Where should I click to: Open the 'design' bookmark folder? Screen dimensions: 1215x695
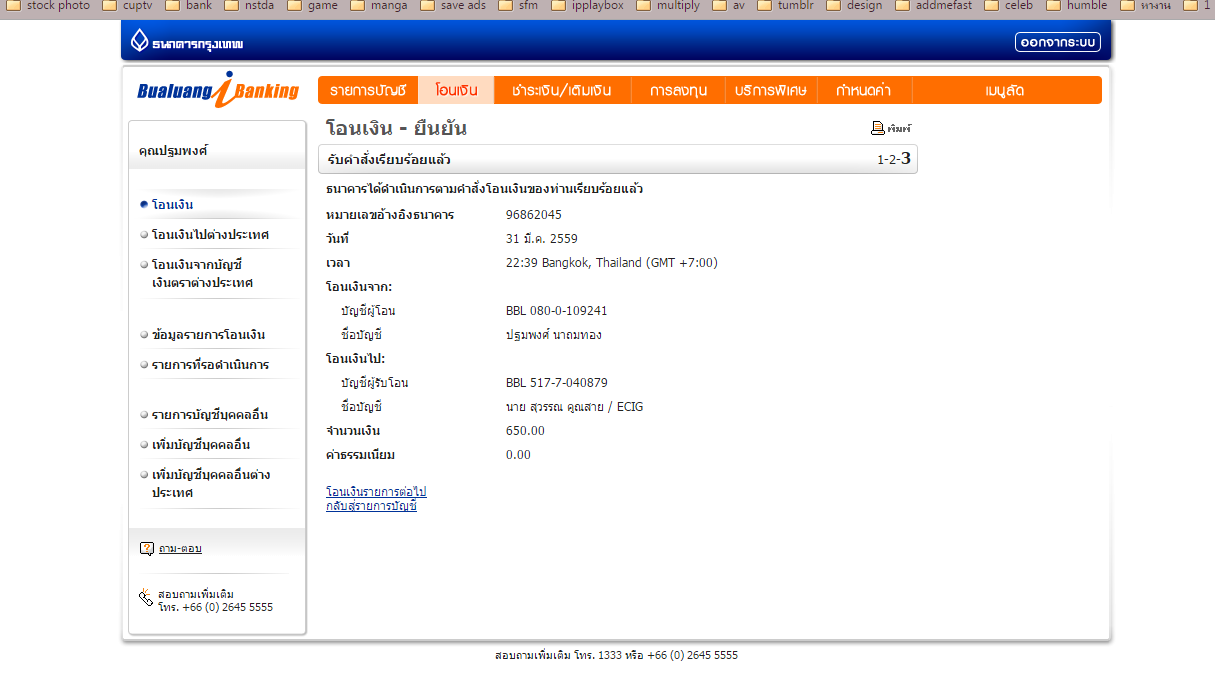(853, 6)
